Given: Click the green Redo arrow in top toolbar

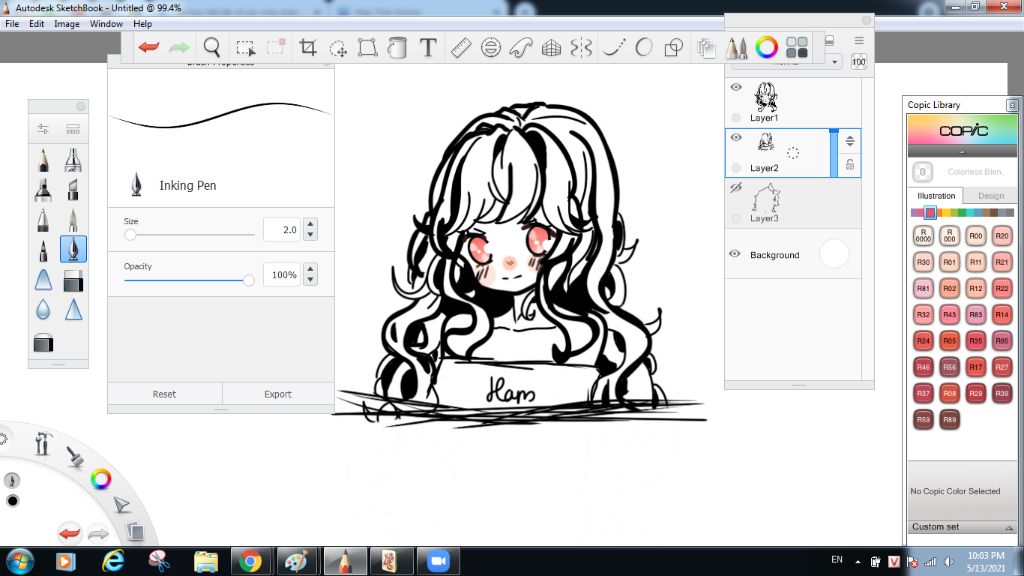Looking at the screenshot, I should (179, 47).
